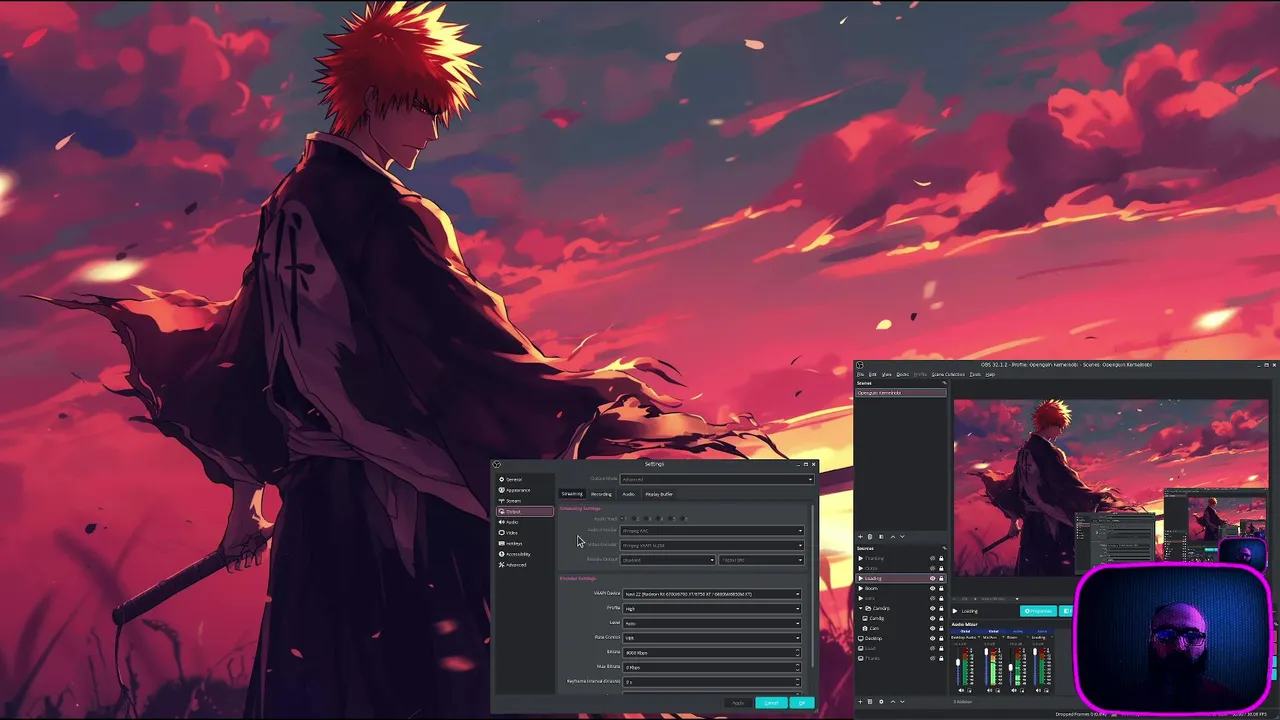Move scene up arrow in Scenes dock
1280x720 pixels.
(893, 537)
